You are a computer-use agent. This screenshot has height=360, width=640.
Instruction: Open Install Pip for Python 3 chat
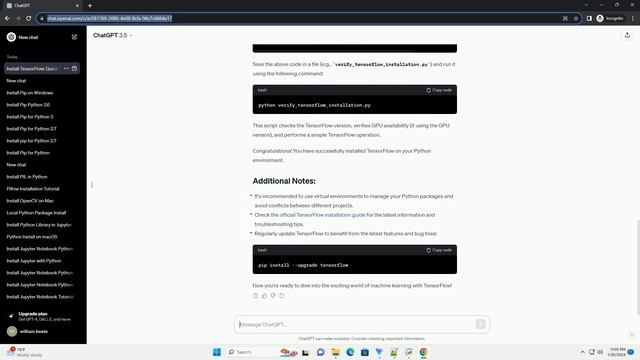coord(30,117)
